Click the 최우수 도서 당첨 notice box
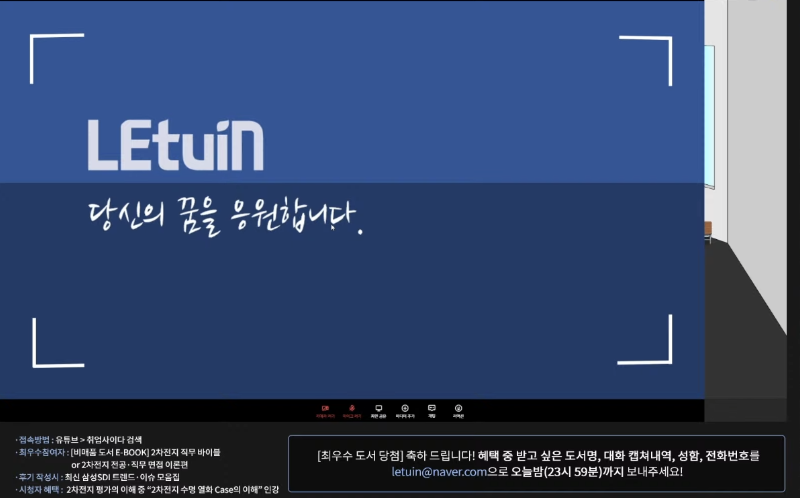Viewport: 800px width, 498px height. (536, 463)
